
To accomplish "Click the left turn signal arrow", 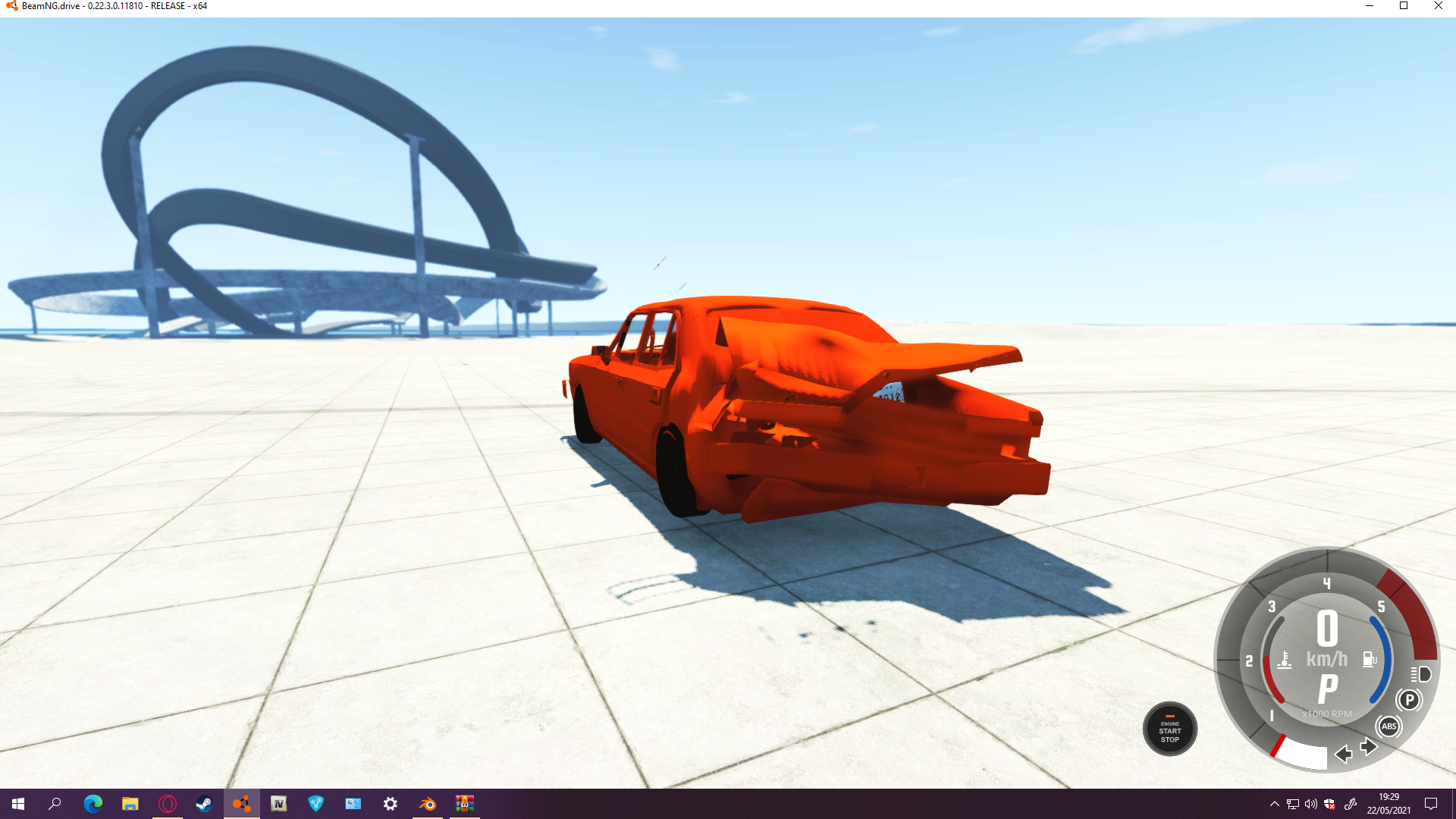I will [1343, 754].
